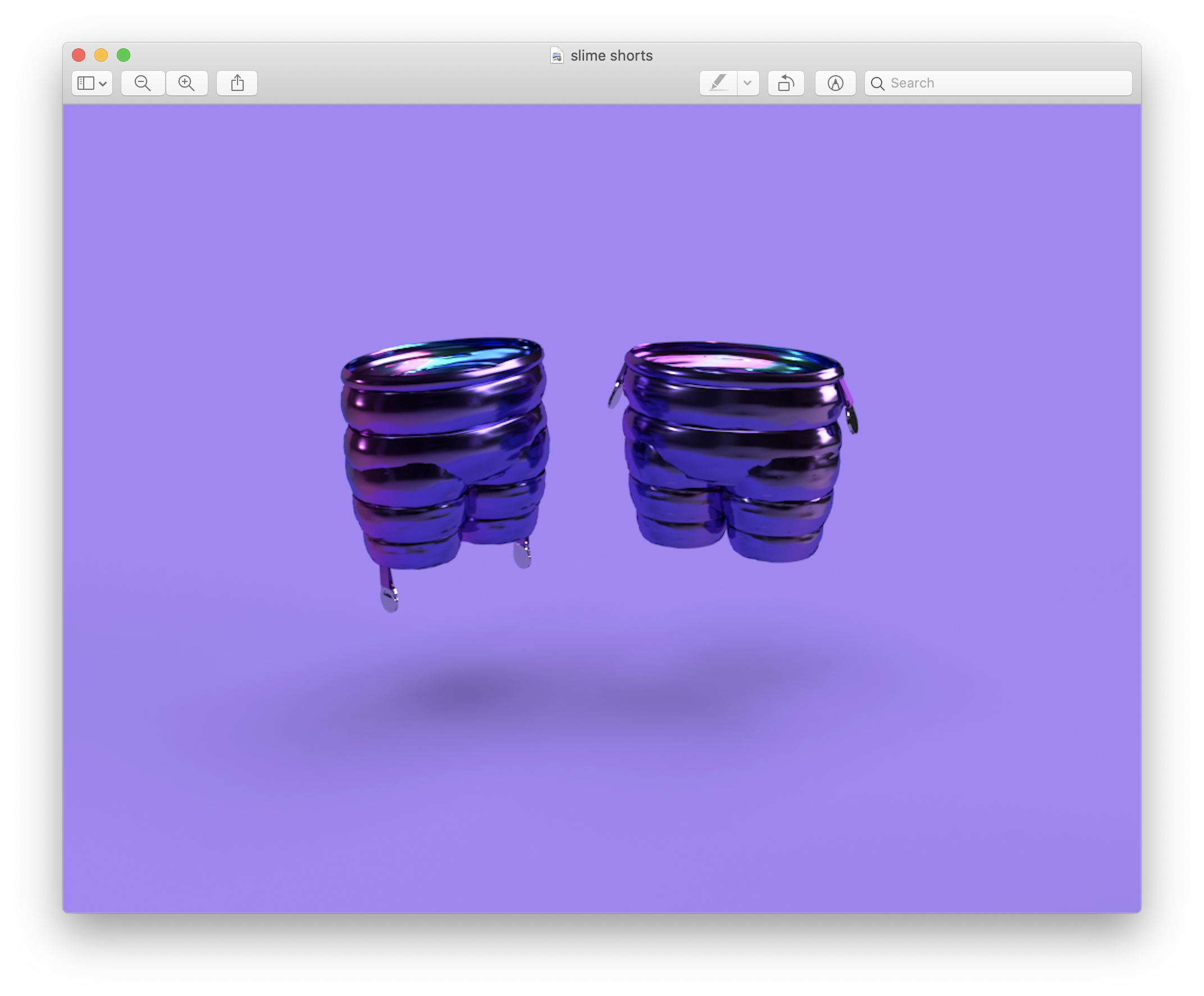Expand the highlight color dropdown arrow
The height and width of the screenshot is (996, 1204).
coord(747,83)
